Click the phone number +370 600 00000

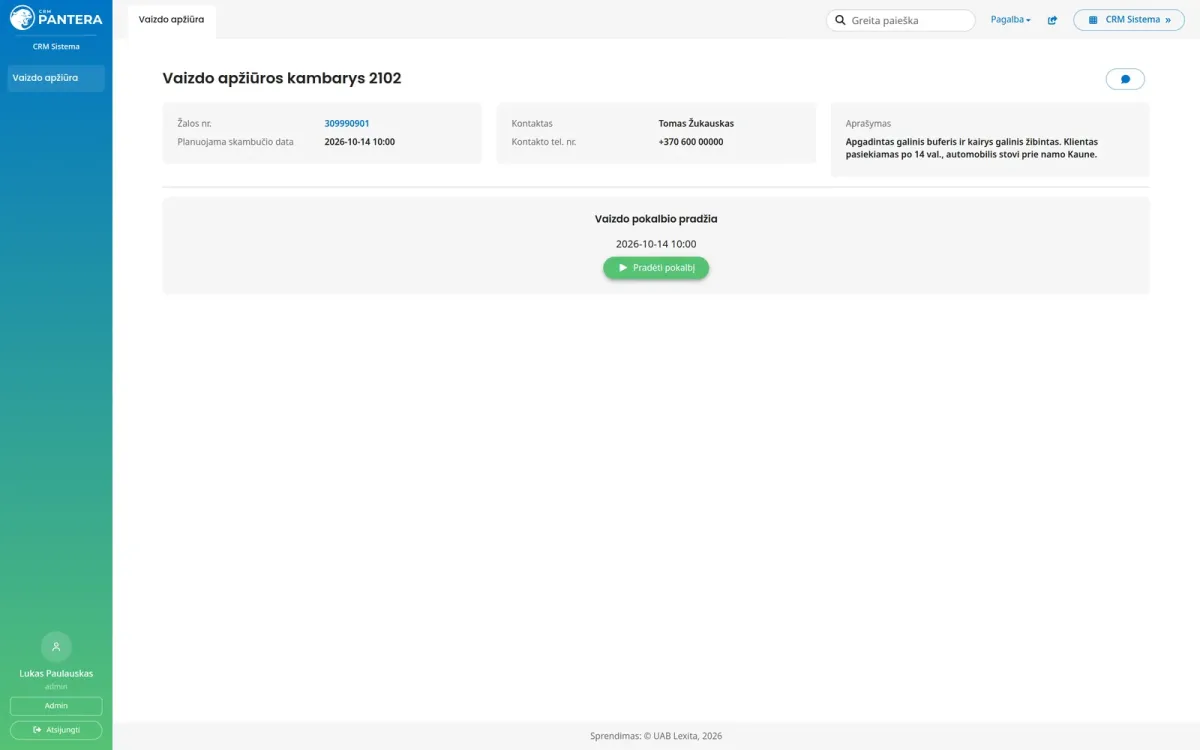(x=691, y=142)
